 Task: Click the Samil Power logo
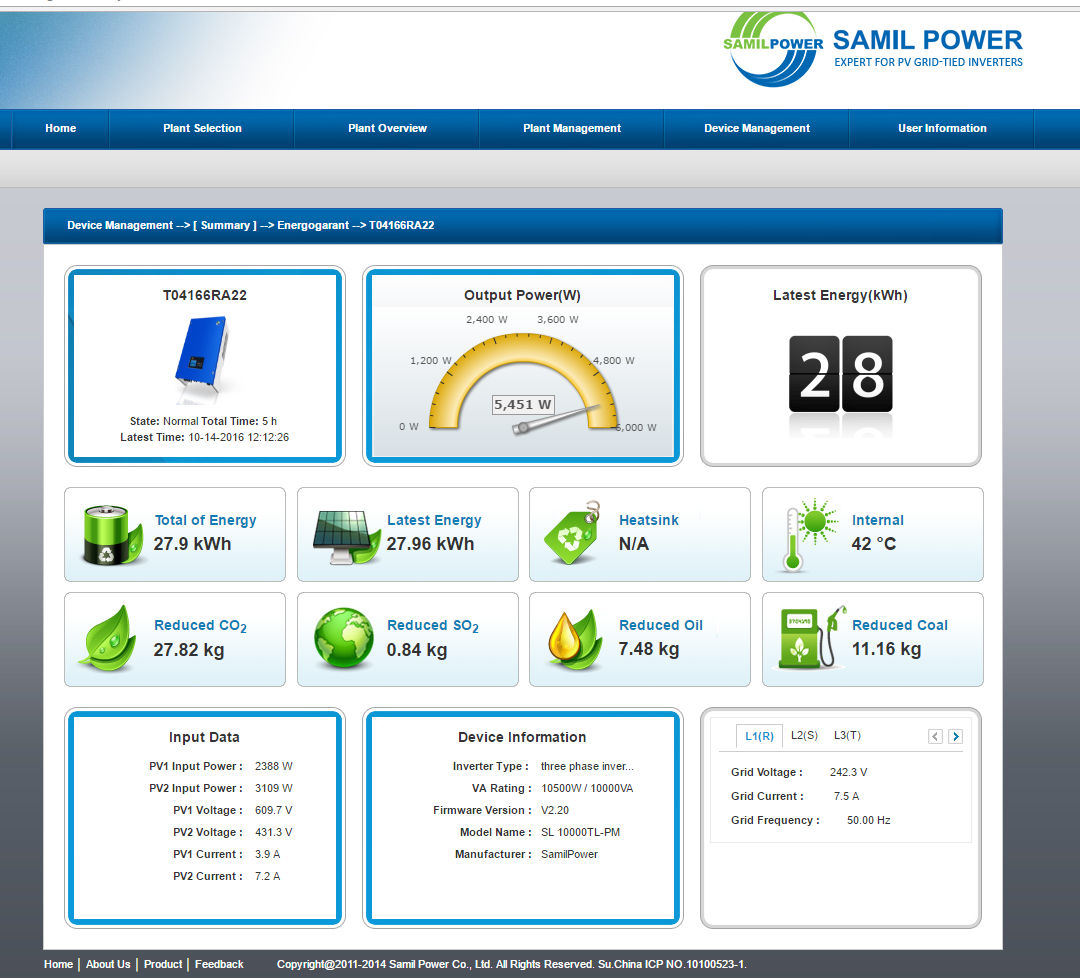click(873, 50)
